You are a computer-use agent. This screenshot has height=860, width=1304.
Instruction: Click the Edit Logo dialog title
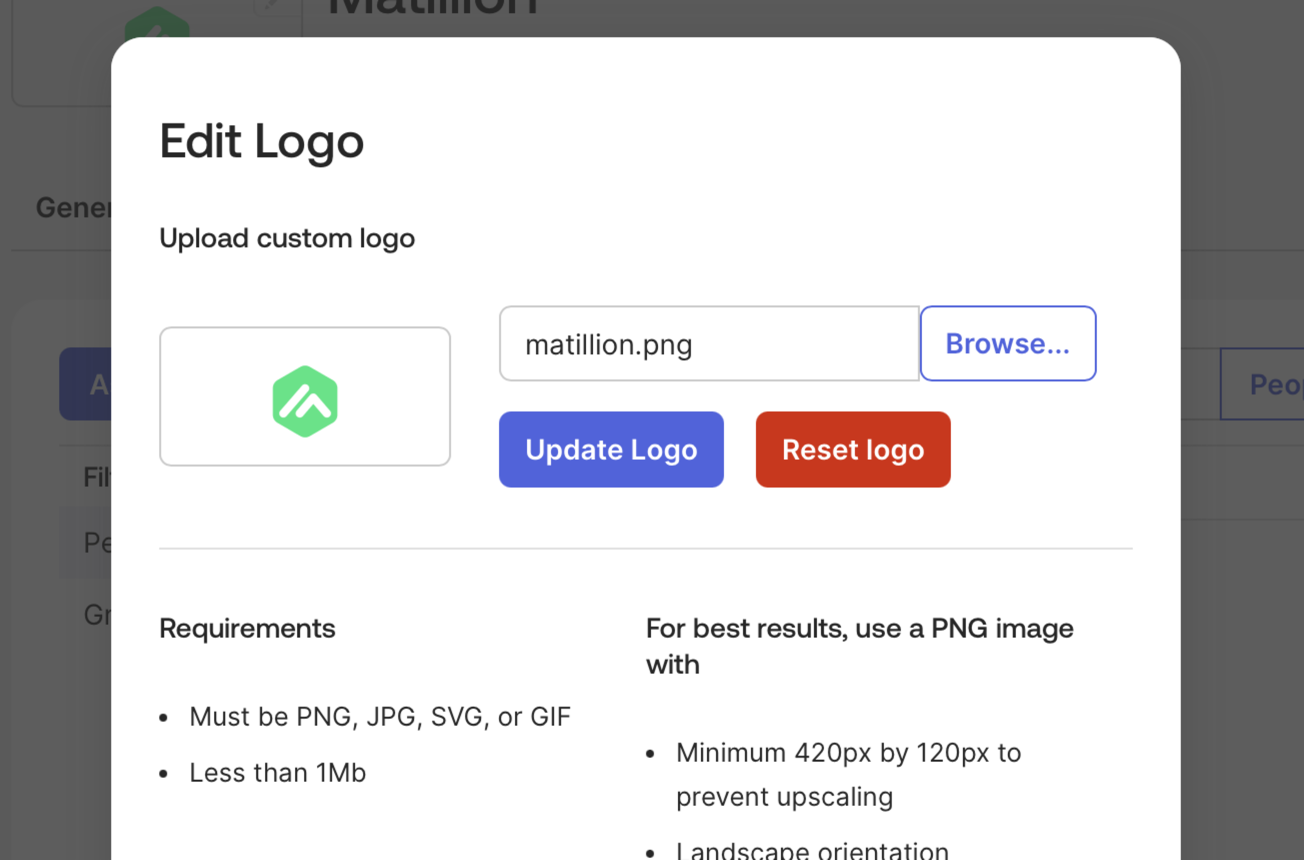[262, 141]
